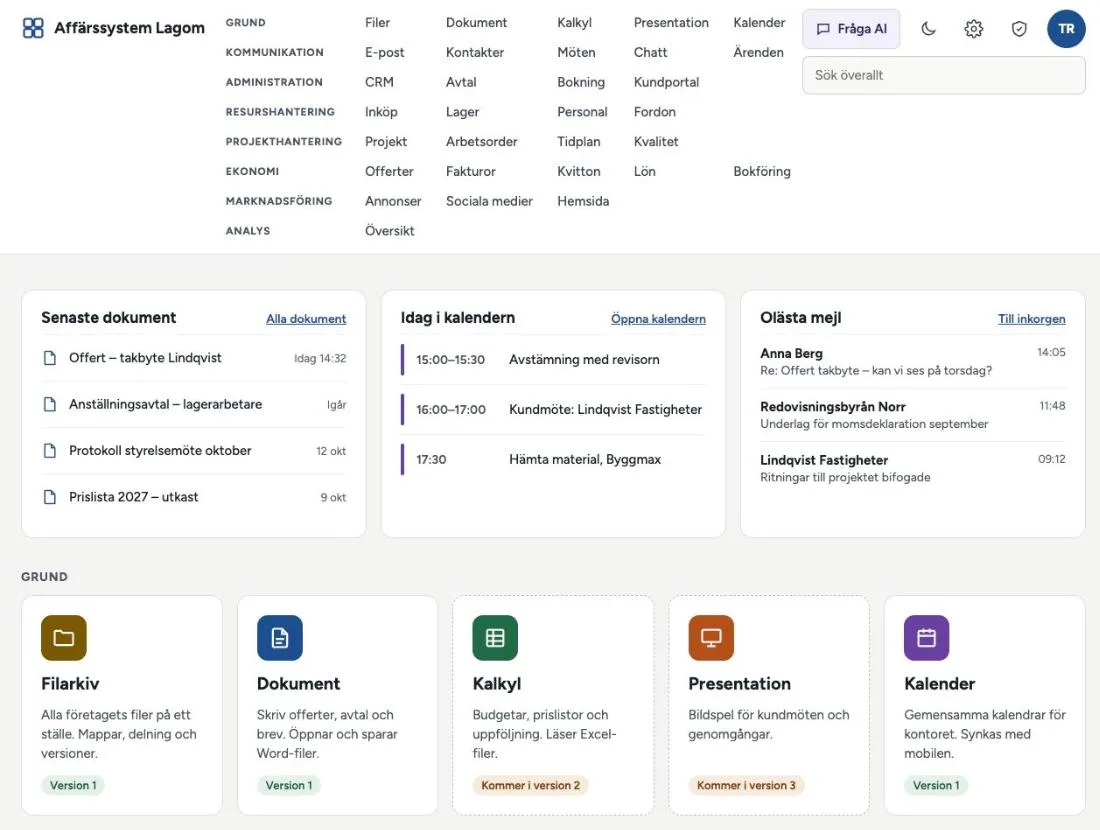Open Projekt in the navigation
The height and width of the screenshot is (830, 1100).
tap(386, 142)
